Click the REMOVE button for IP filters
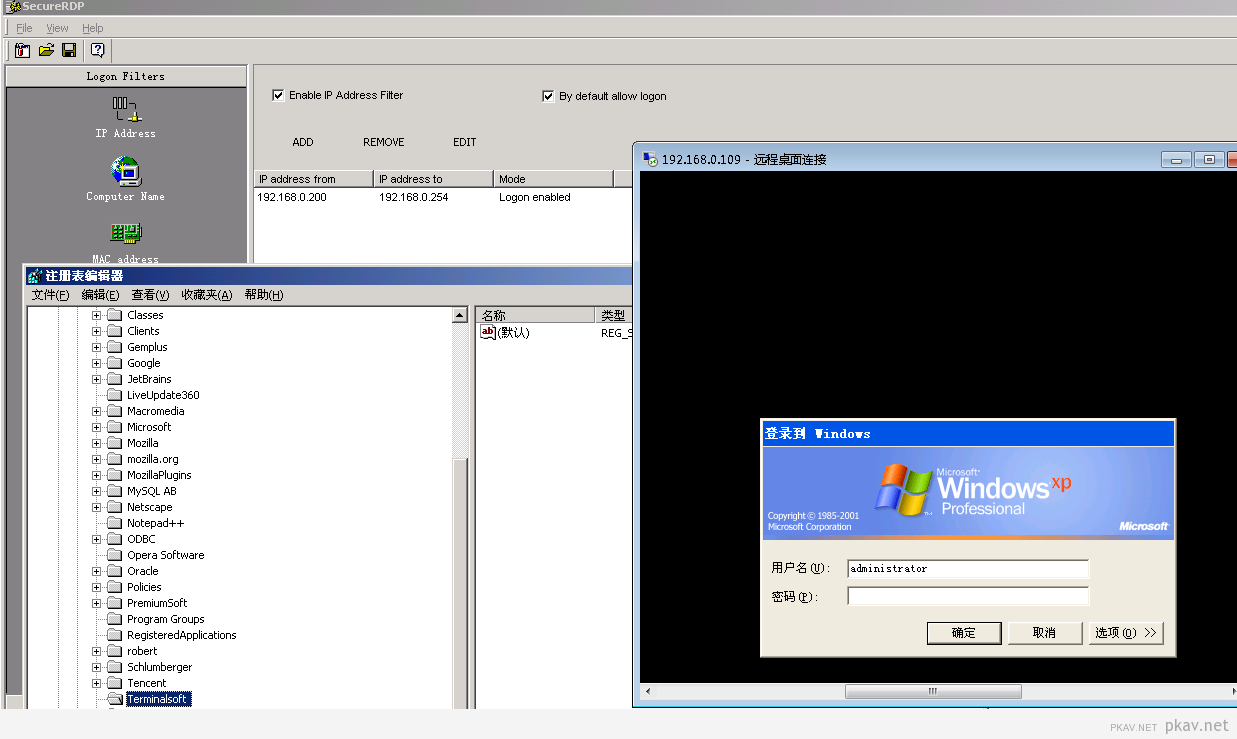 click(x=384, y=142)
